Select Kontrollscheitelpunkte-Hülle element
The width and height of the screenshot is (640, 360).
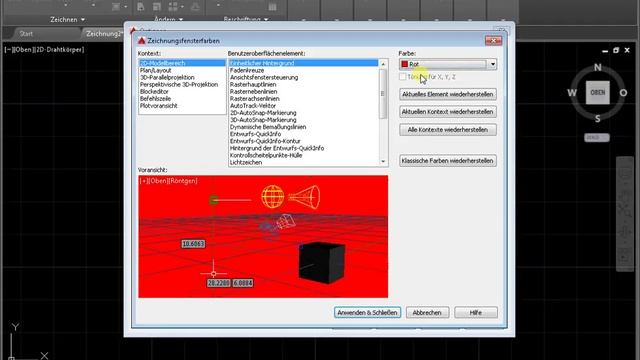coord(266,156)
